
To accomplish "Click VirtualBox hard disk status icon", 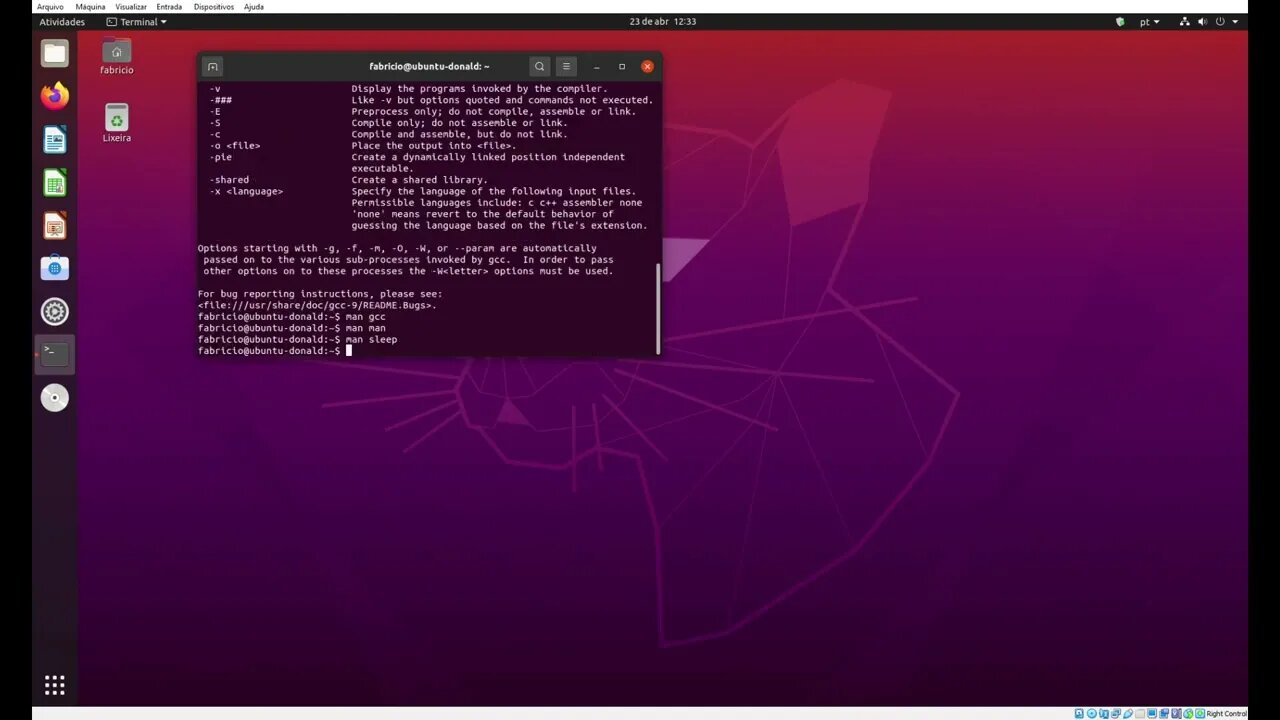I will click(x=1080, y=713).
